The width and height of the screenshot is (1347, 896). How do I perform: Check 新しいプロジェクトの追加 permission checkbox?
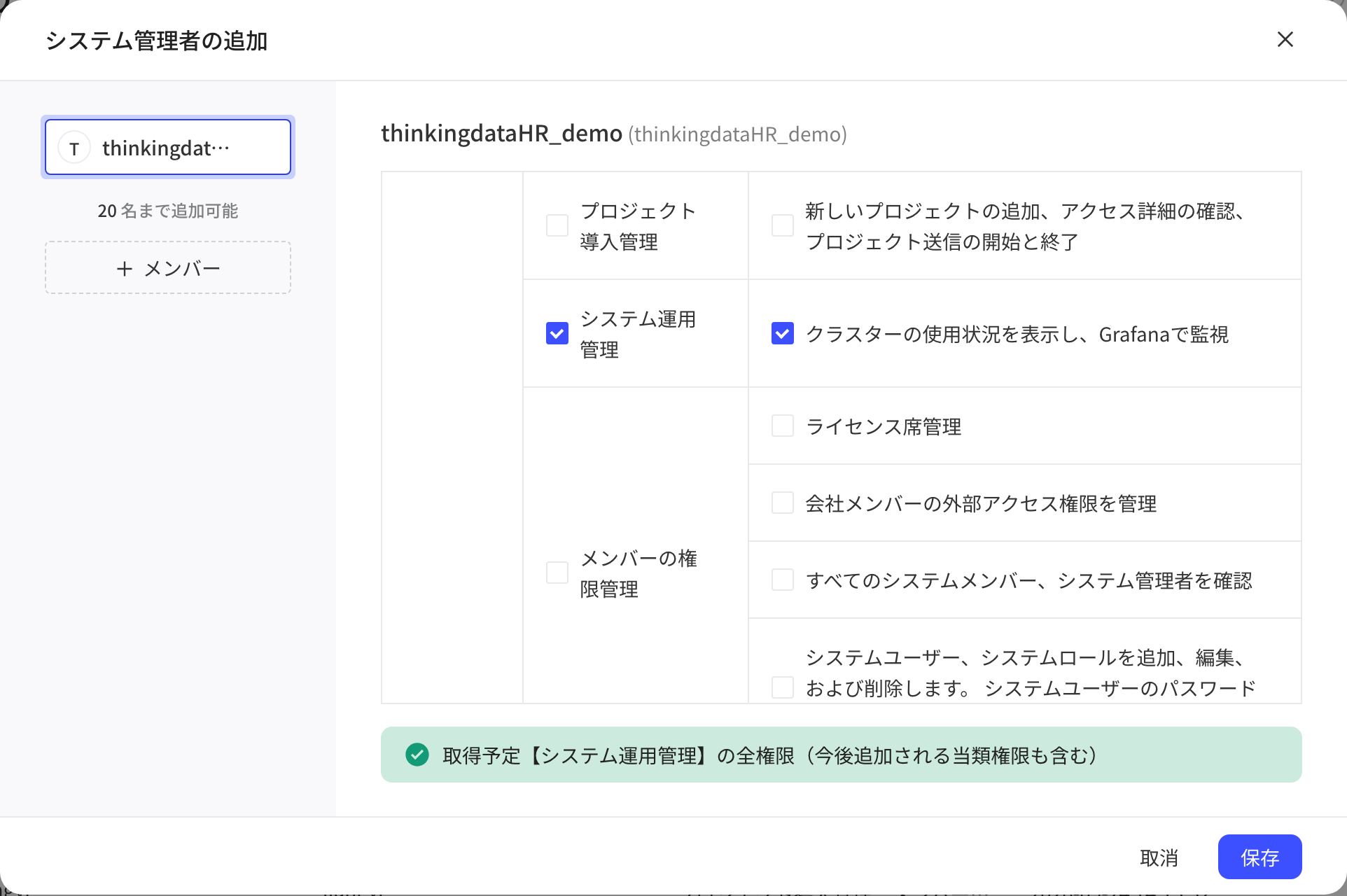[x=782, y=225]
